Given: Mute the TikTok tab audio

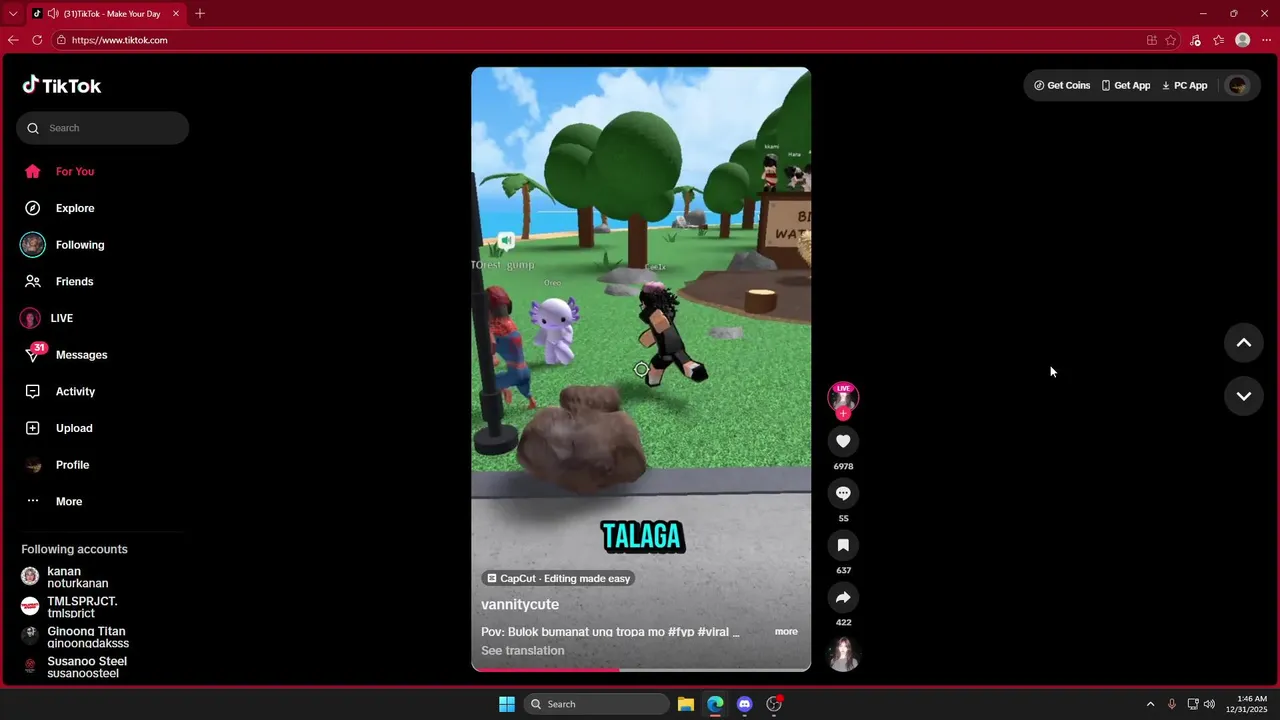Looking at the screenshot, I should (x=53, y=14).
